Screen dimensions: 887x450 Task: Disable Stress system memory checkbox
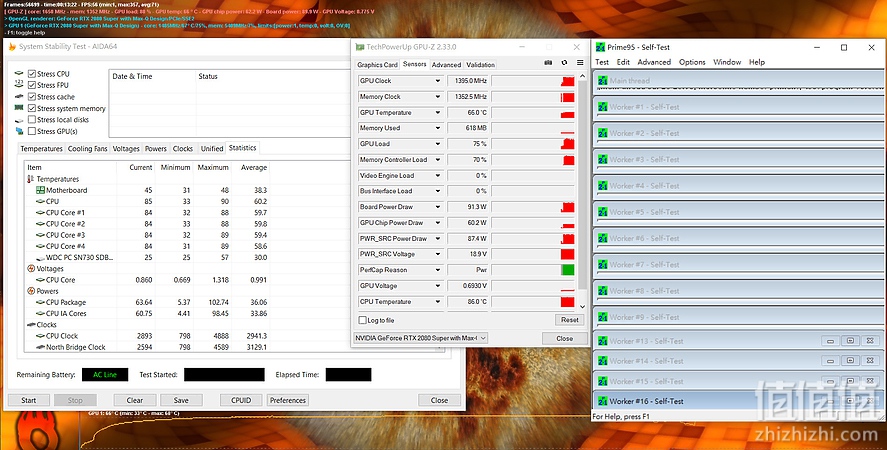(32, 108)
